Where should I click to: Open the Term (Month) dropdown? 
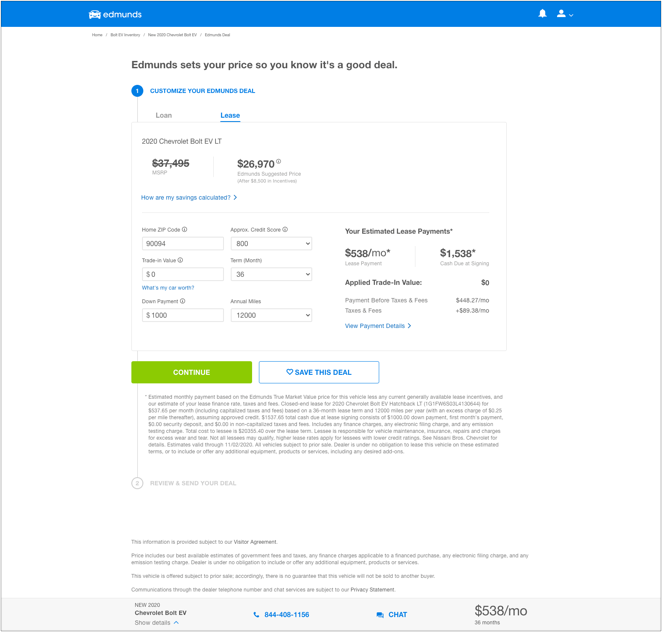pos(271,274)
